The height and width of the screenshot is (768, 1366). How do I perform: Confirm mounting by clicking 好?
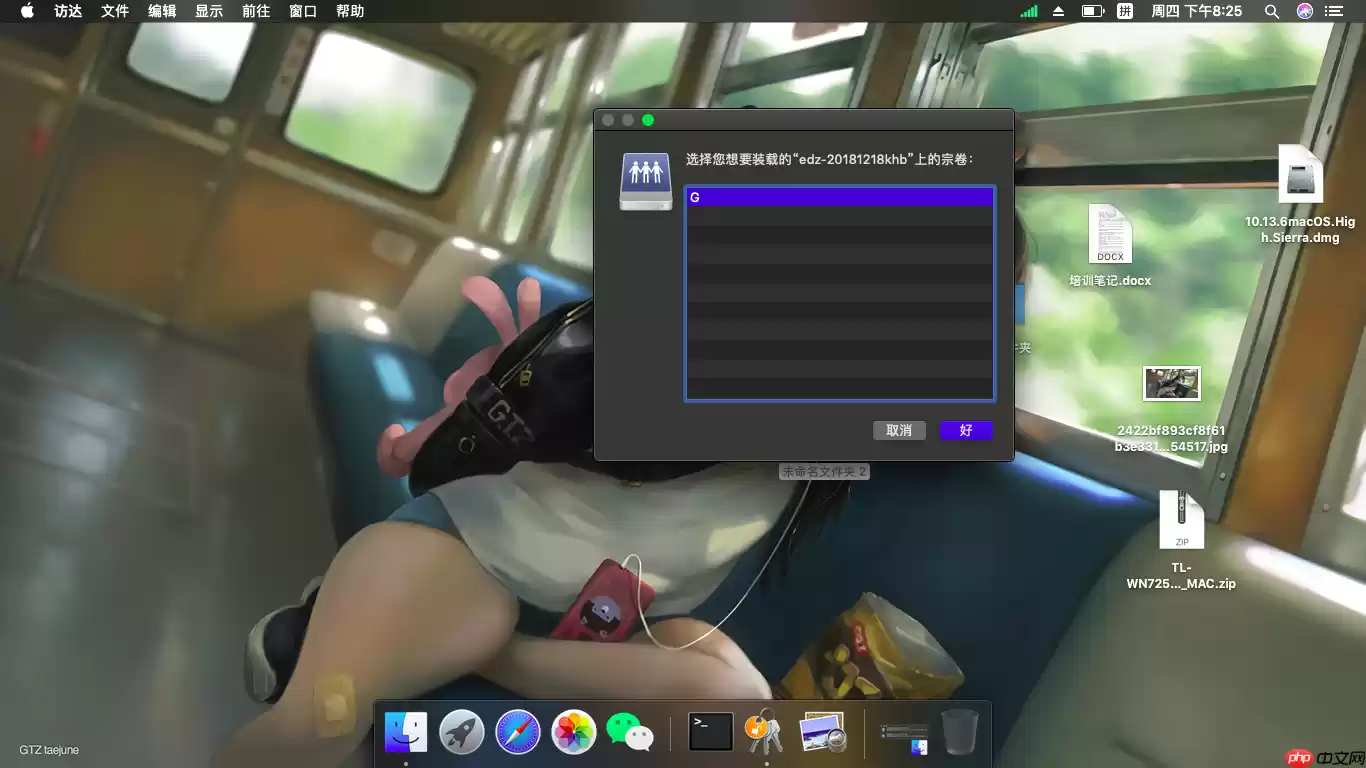coord(965,430)
